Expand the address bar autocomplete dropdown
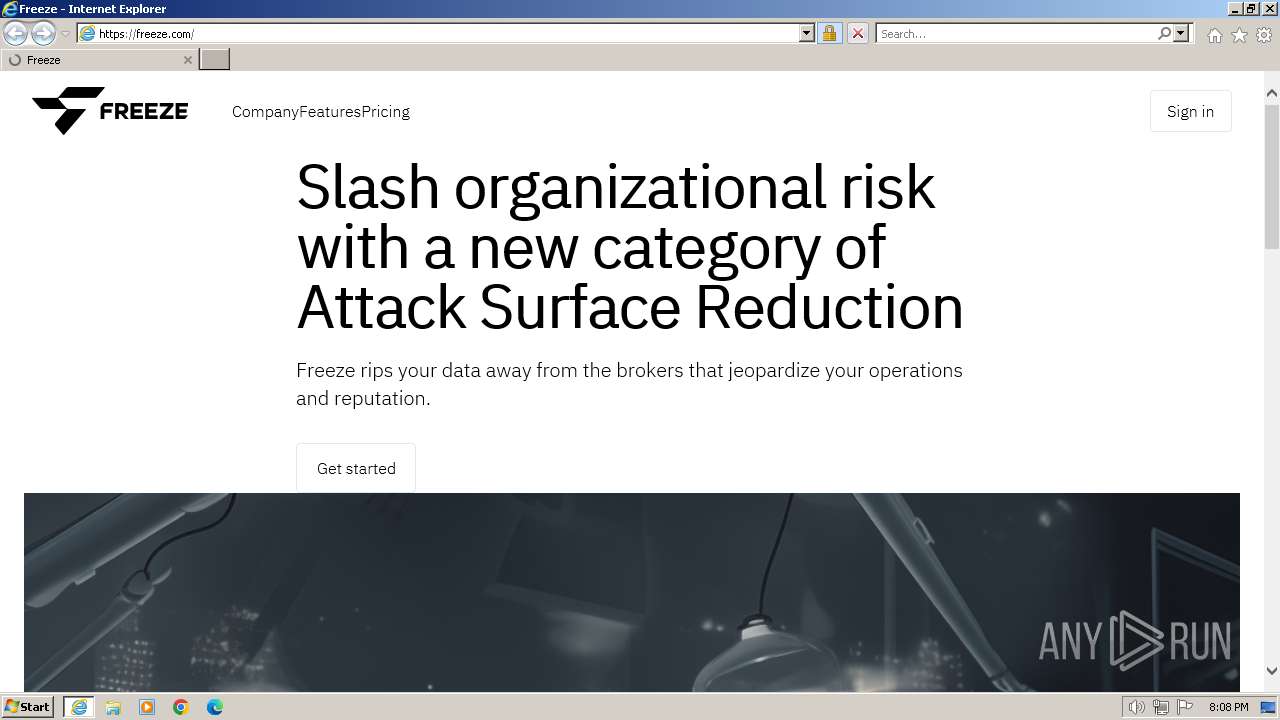This screenshot has height=720, width=1280. (807, 33)
